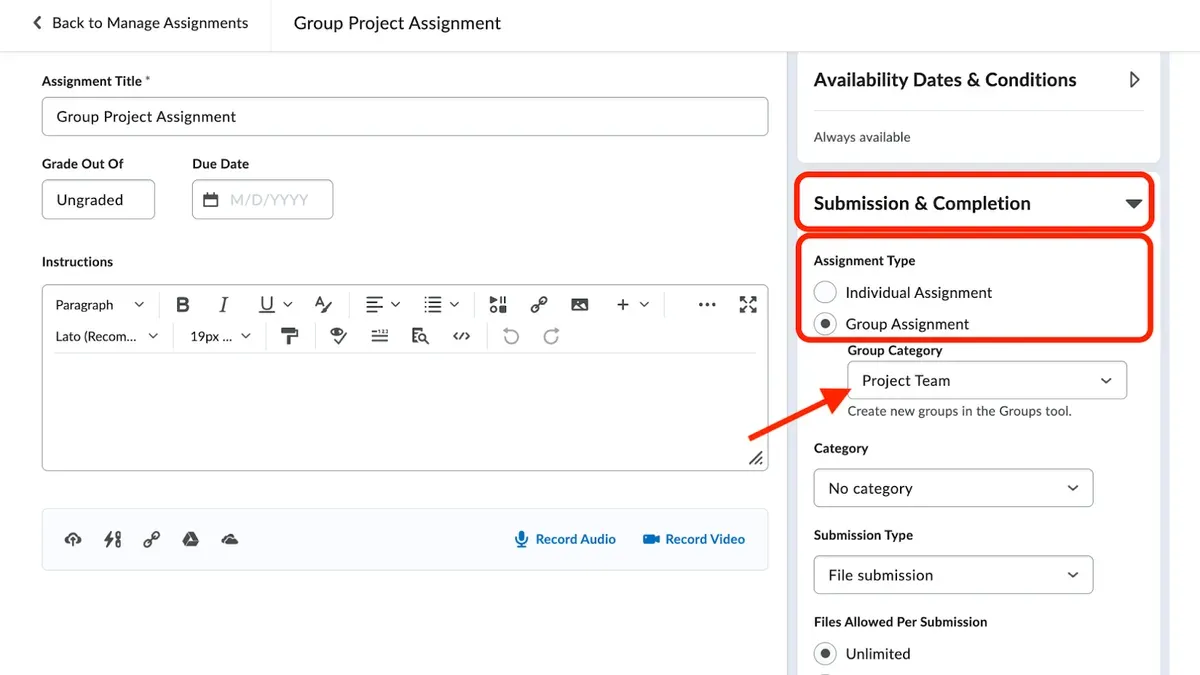Click the Ungraded grade button

pyautogui.click(x=98, y=199)
